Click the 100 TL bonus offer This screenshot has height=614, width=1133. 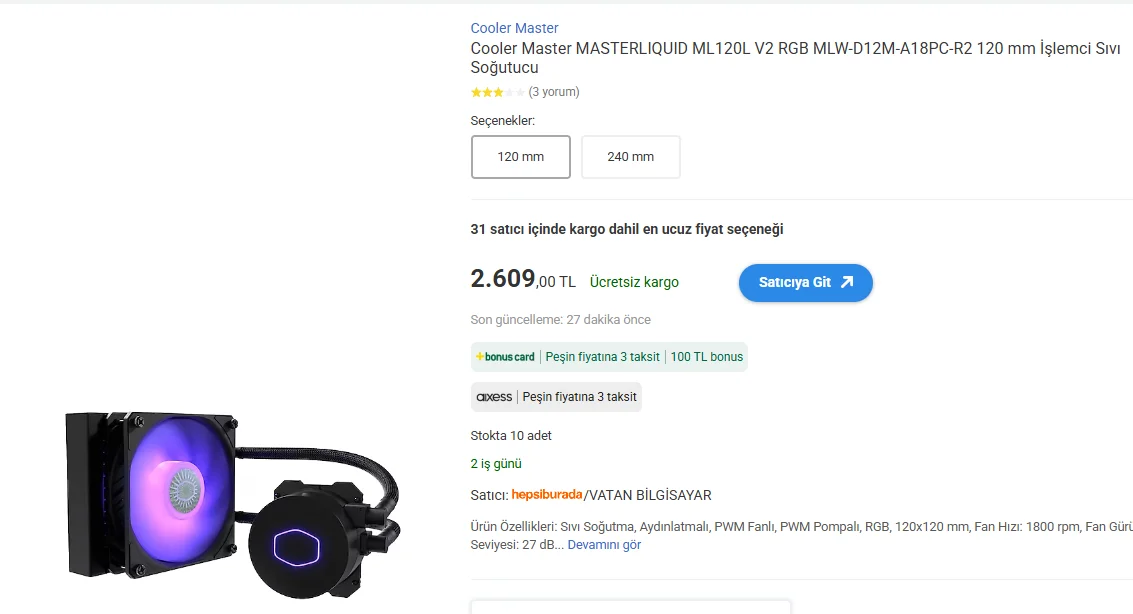[707, 357]
